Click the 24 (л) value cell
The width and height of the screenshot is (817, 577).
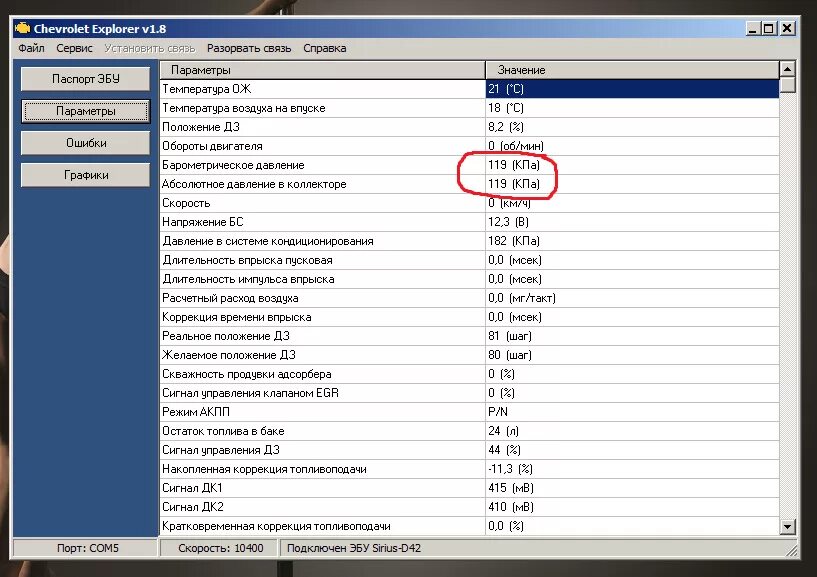(633, 431)
